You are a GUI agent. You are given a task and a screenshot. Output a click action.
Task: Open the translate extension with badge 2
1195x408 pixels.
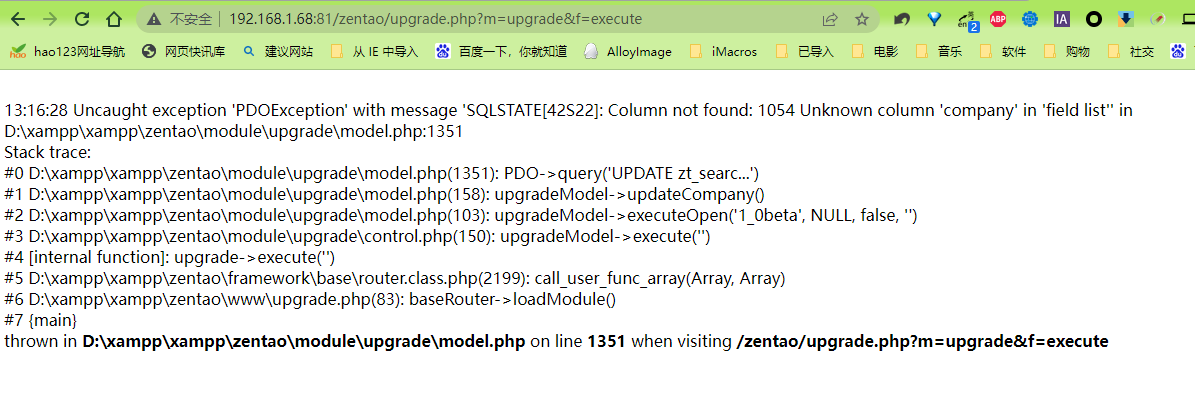point(967,19)
